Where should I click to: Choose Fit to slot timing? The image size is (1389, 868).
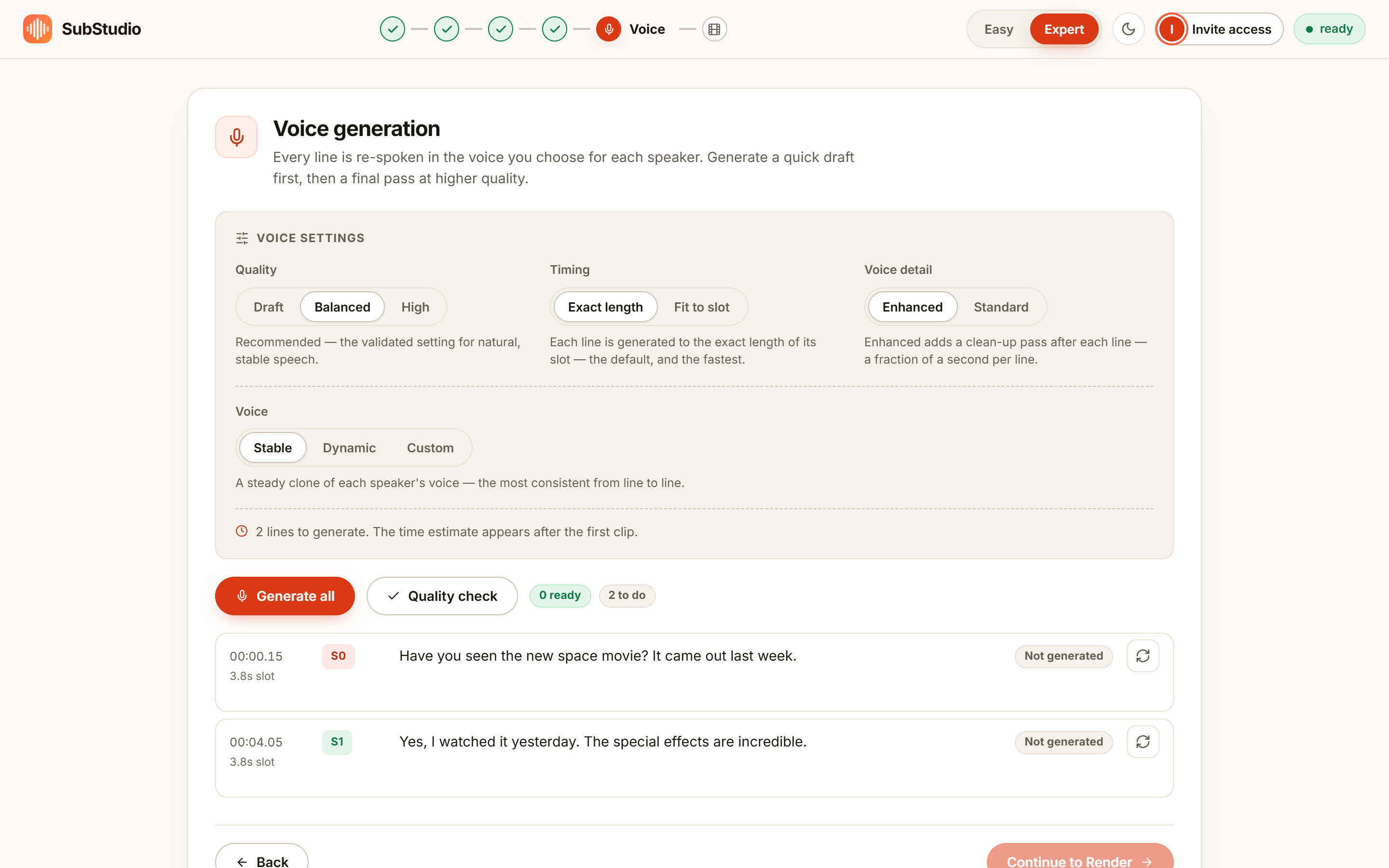point(701,307)
